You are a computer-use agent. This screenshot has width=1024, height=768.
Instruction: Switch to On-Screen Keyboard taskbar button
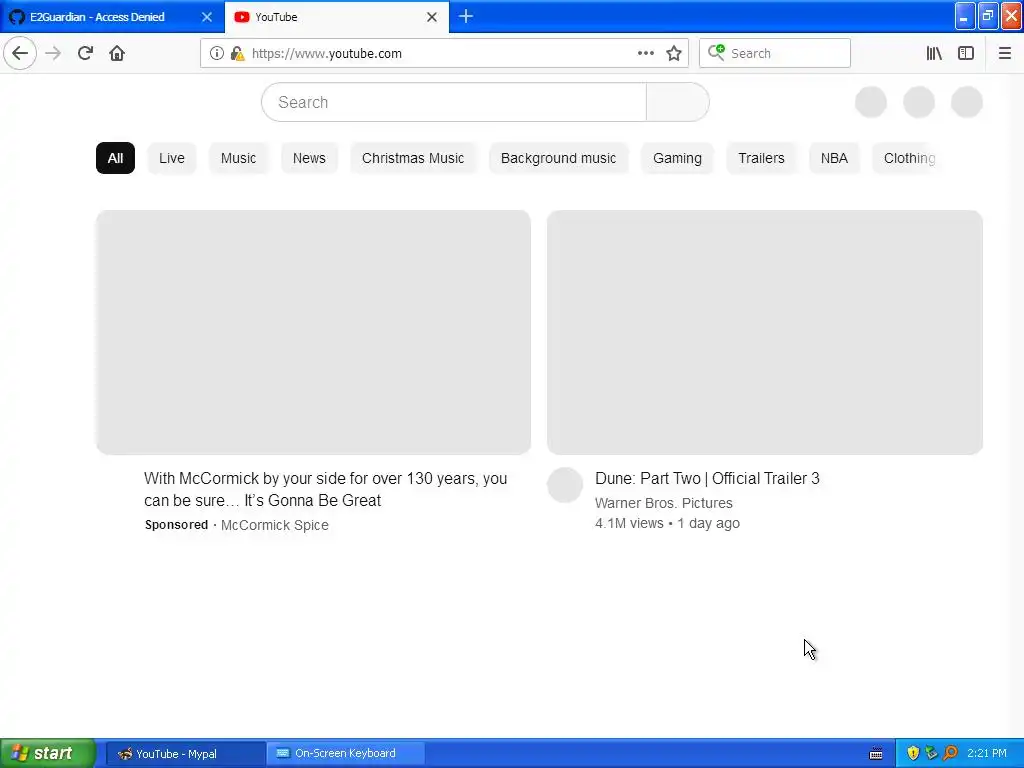pyautogui.click(x=345, y=754)
